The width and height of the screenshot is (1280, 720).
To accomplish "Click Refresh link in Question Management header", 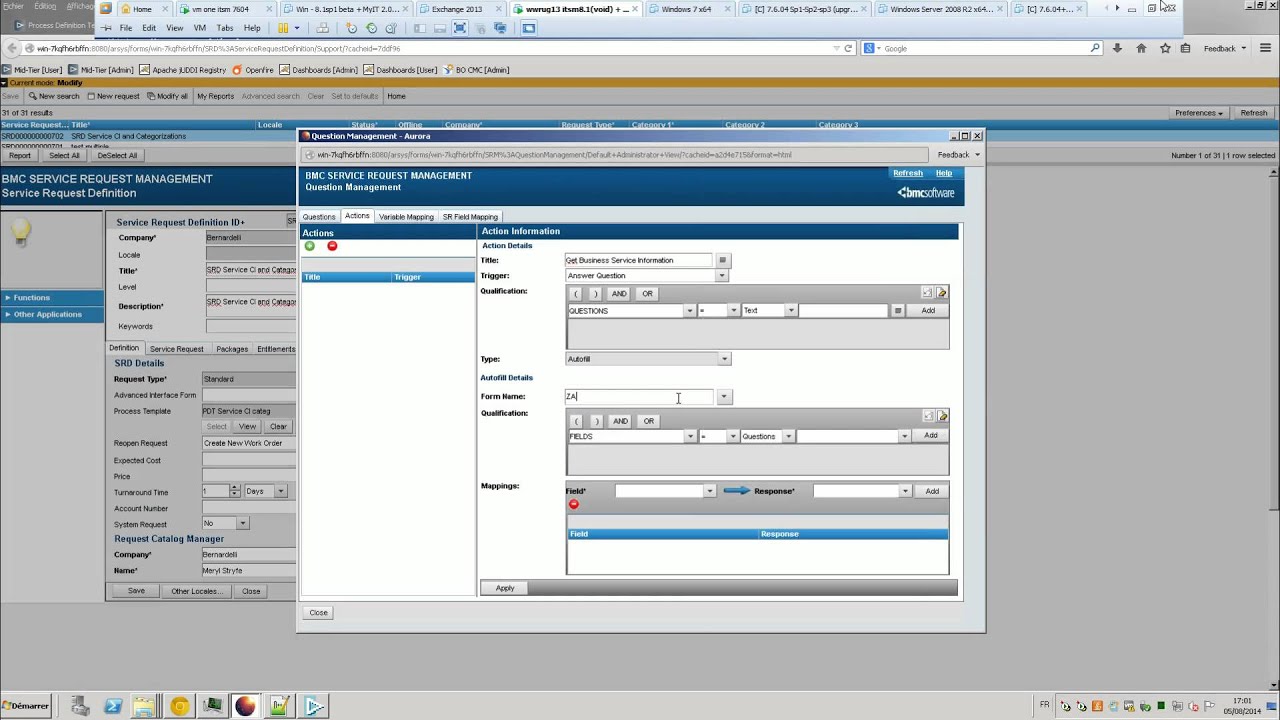I will 908,173.
